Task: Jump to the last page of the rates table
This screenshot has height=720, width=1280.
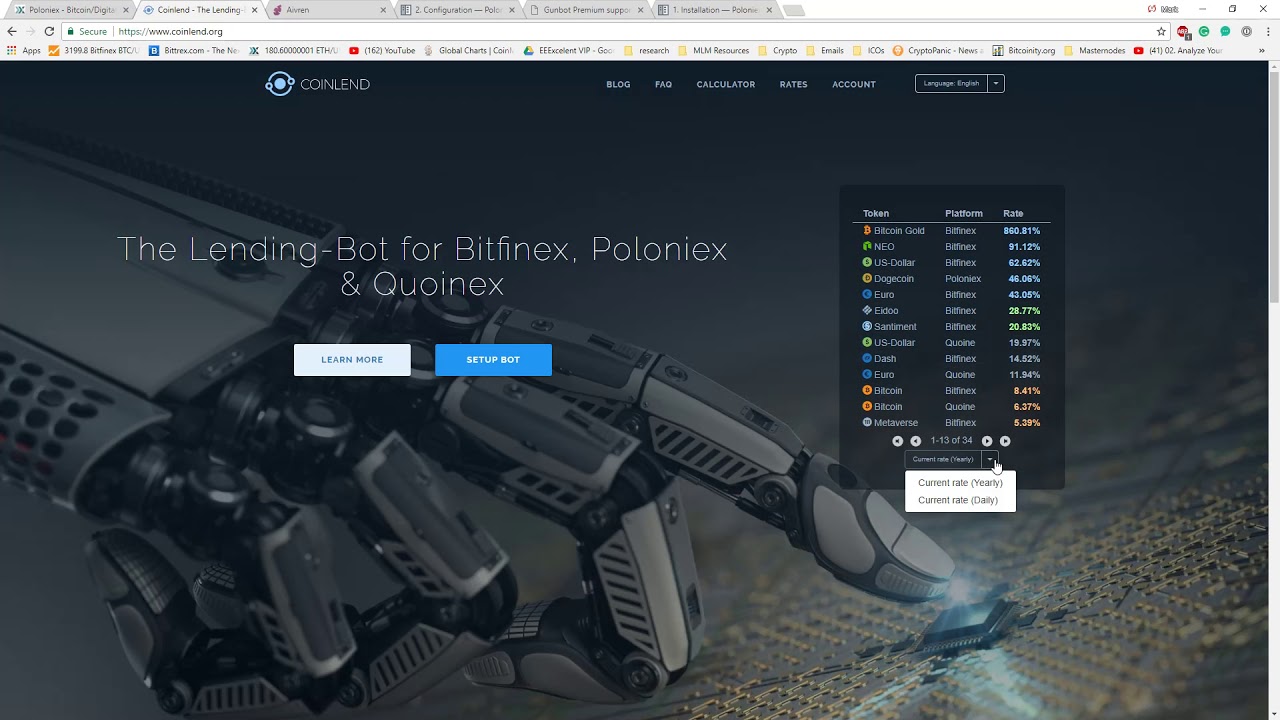Action: coord(1005,441)
